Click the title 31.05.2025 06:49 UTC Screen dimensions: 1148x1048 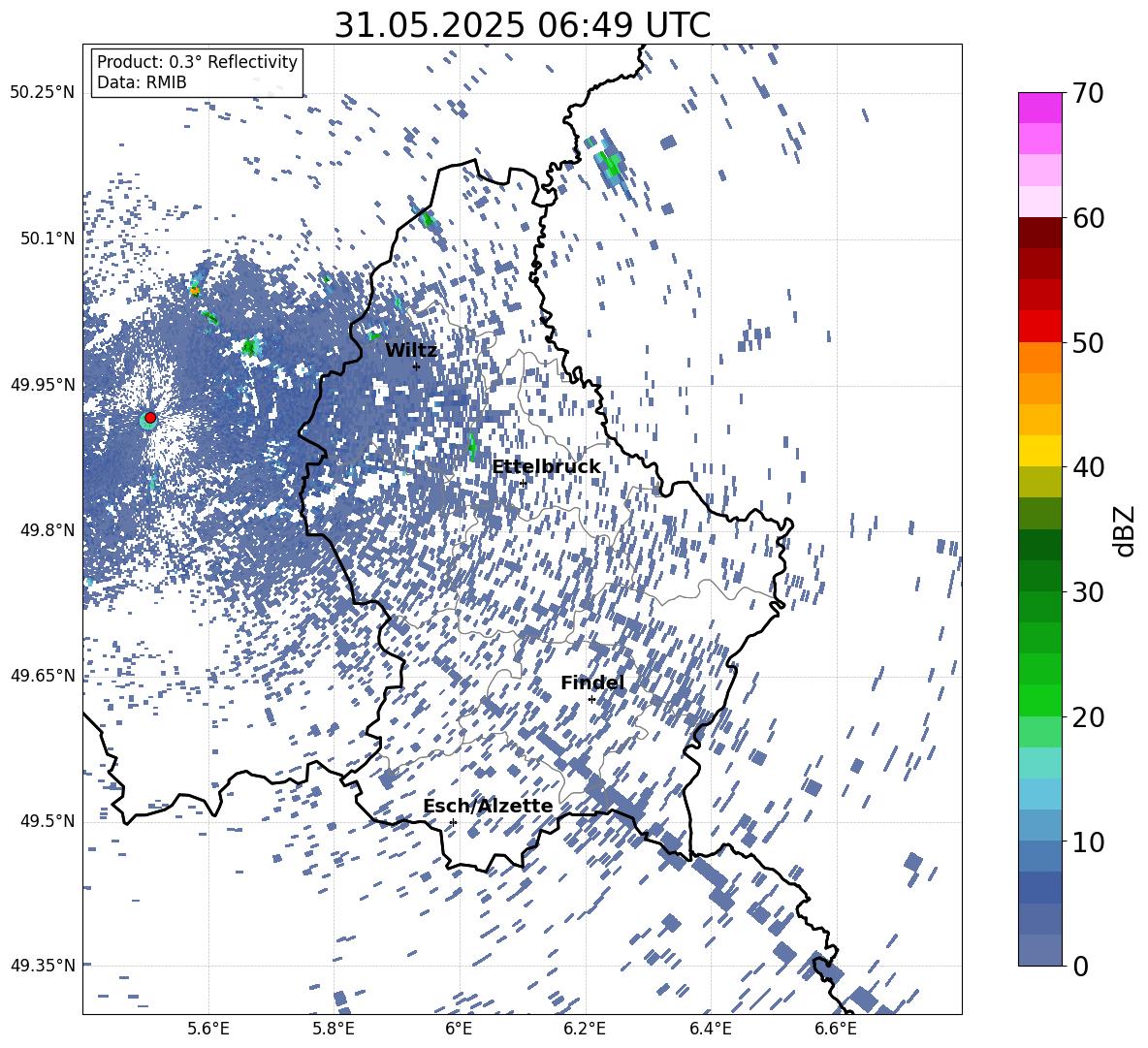(522, 25)
